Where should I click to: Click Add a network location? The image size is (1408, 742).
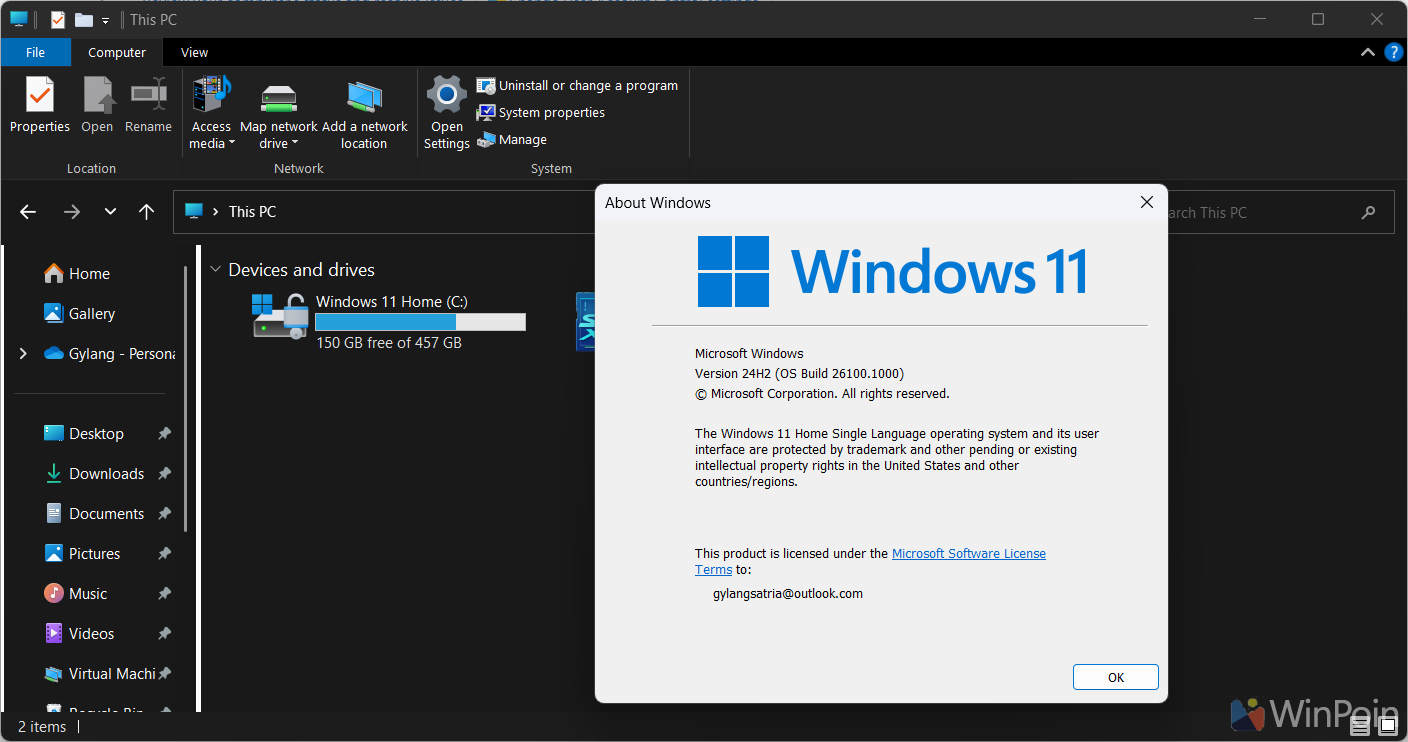tap(364, 113)
